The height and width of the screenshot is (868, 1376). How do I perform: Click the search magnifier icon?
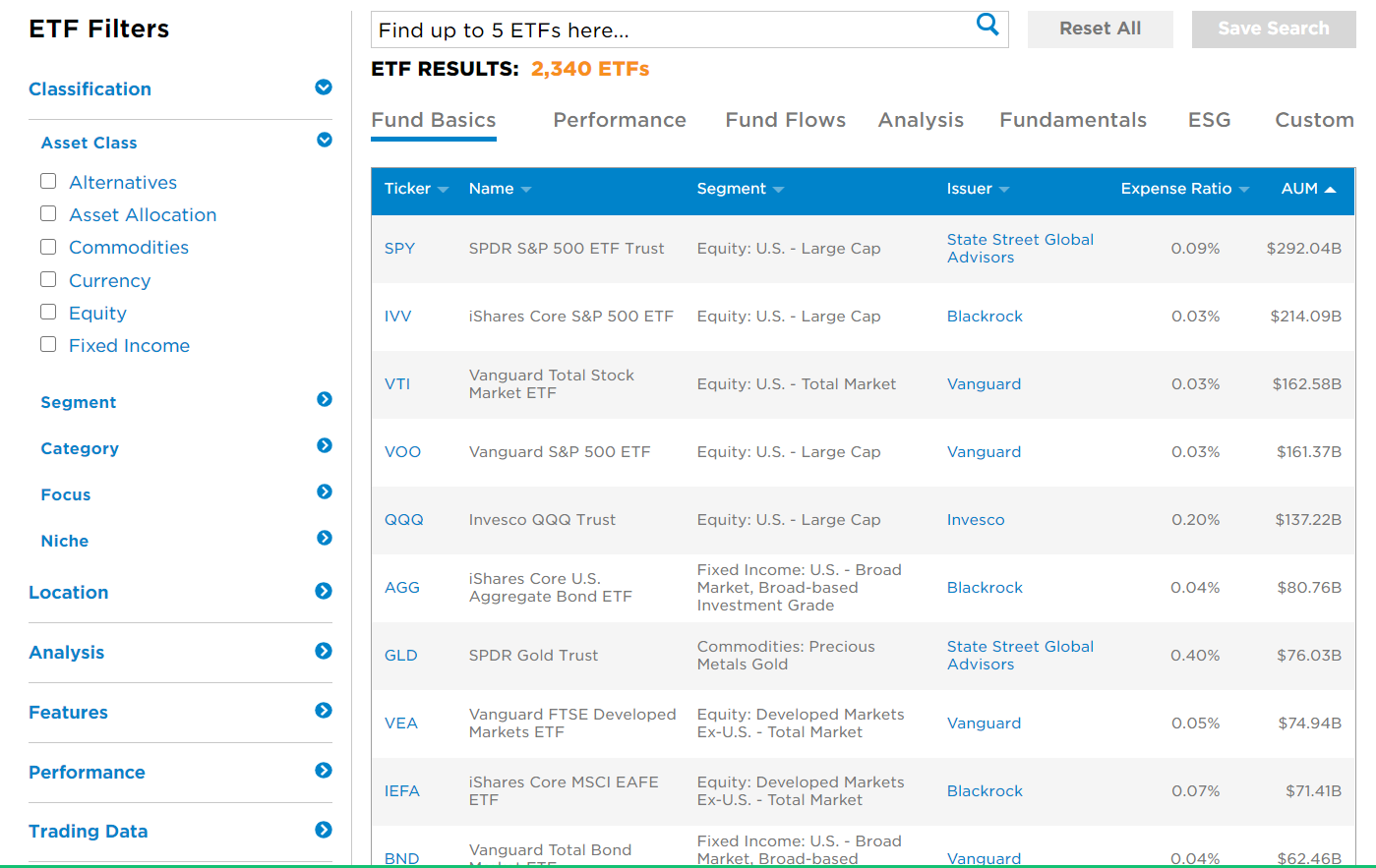tap(987, 27)
